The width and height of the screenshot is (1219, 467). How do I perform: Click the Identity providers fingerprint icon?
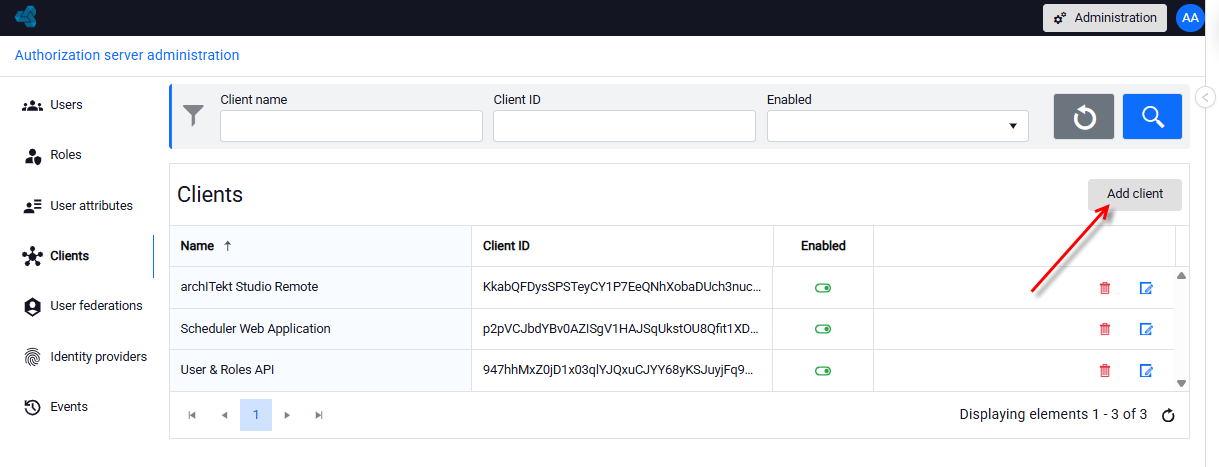click(x=32, y=357)
